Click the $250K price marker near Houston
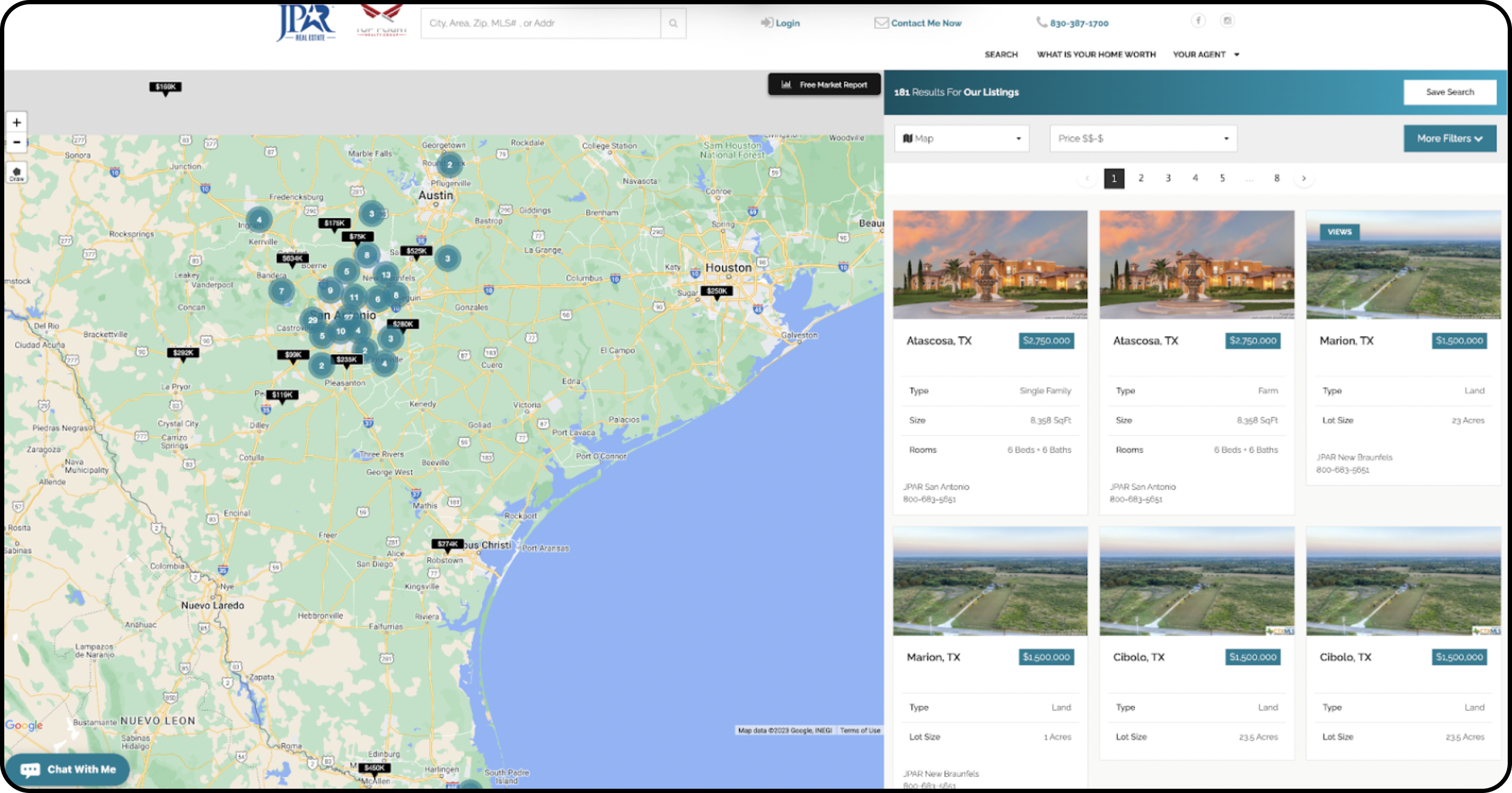1512x793 pixels. pos(716,291)
